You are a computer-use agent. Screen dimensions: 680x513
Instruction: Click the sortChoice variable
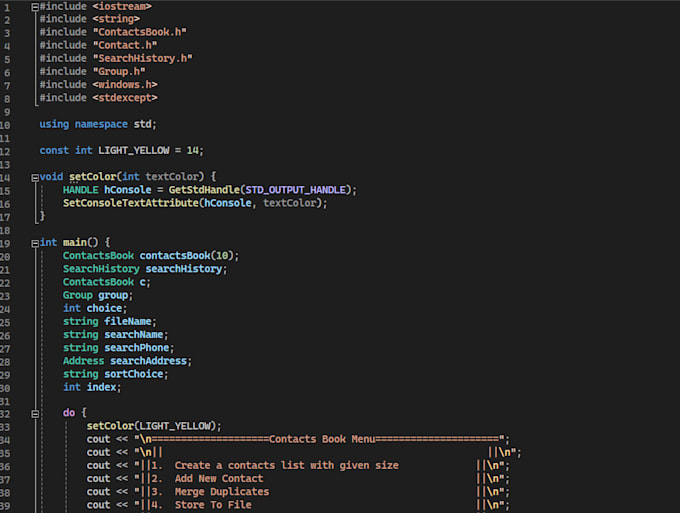(134, 374)
